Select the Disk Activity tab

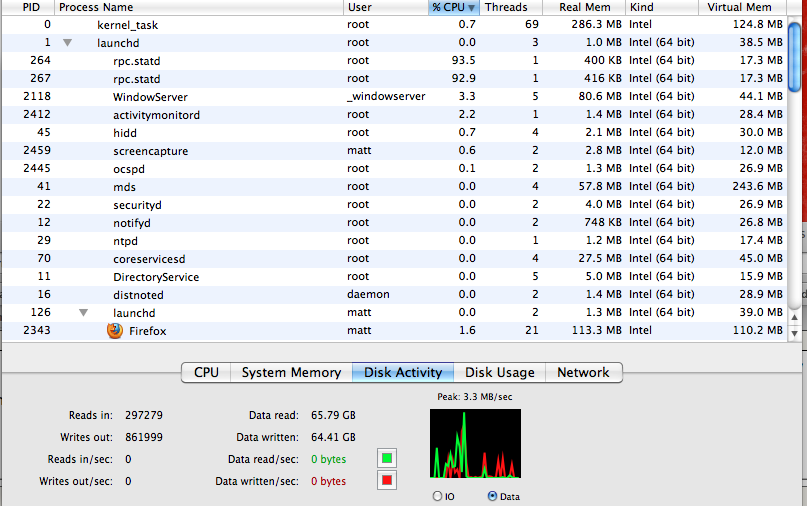click(403, 372)
